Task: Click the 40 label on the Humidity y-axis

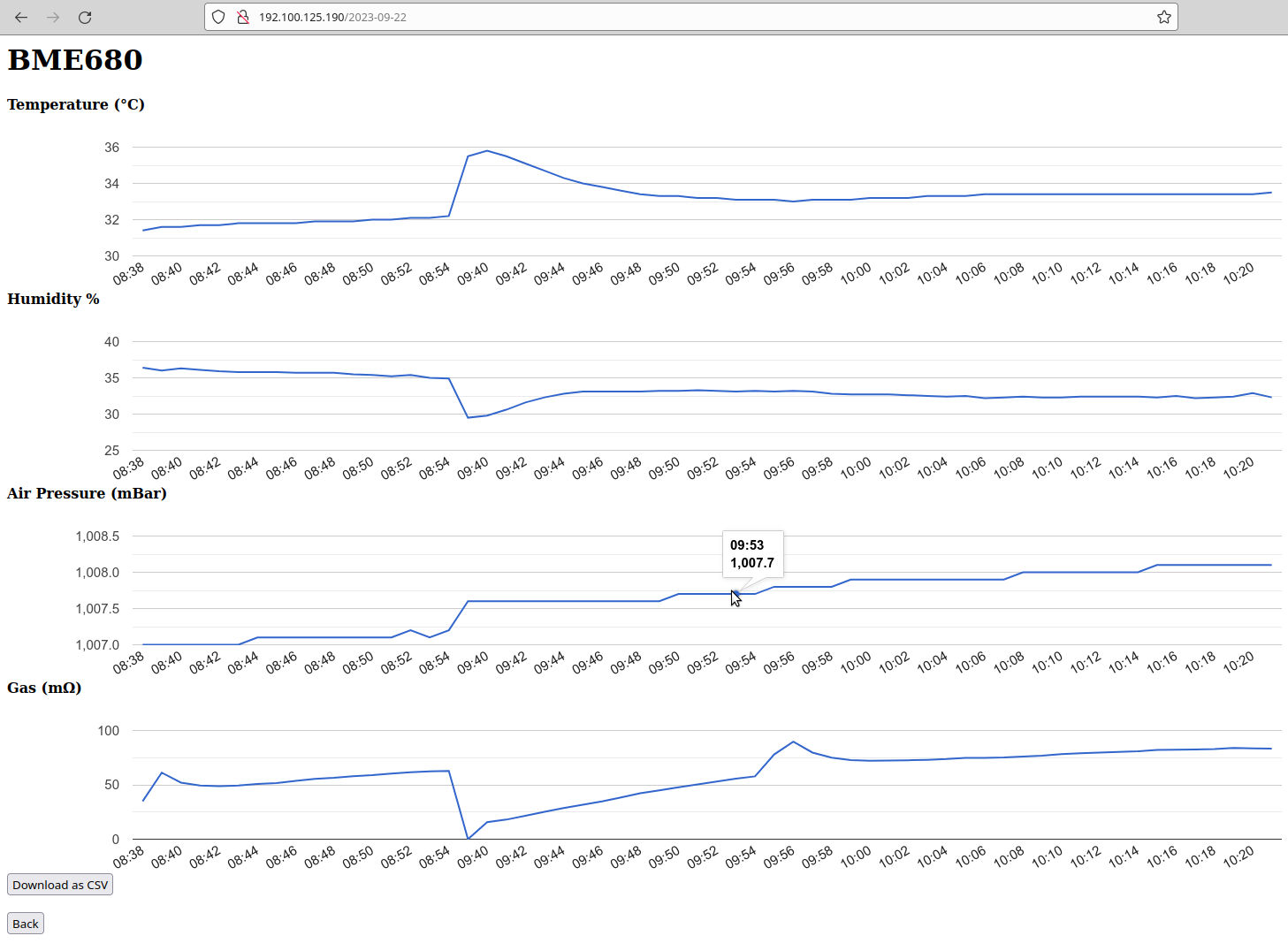Action: click(111, 342)
